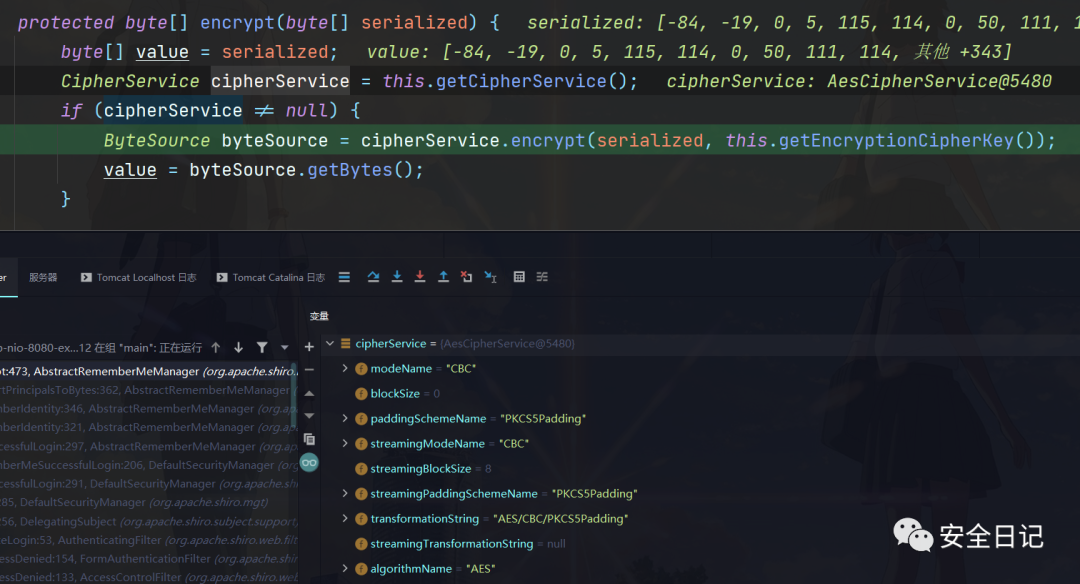Remove watch with the minus icon
The height and width of the screenshot is (584, 1080).
[309, 370]
